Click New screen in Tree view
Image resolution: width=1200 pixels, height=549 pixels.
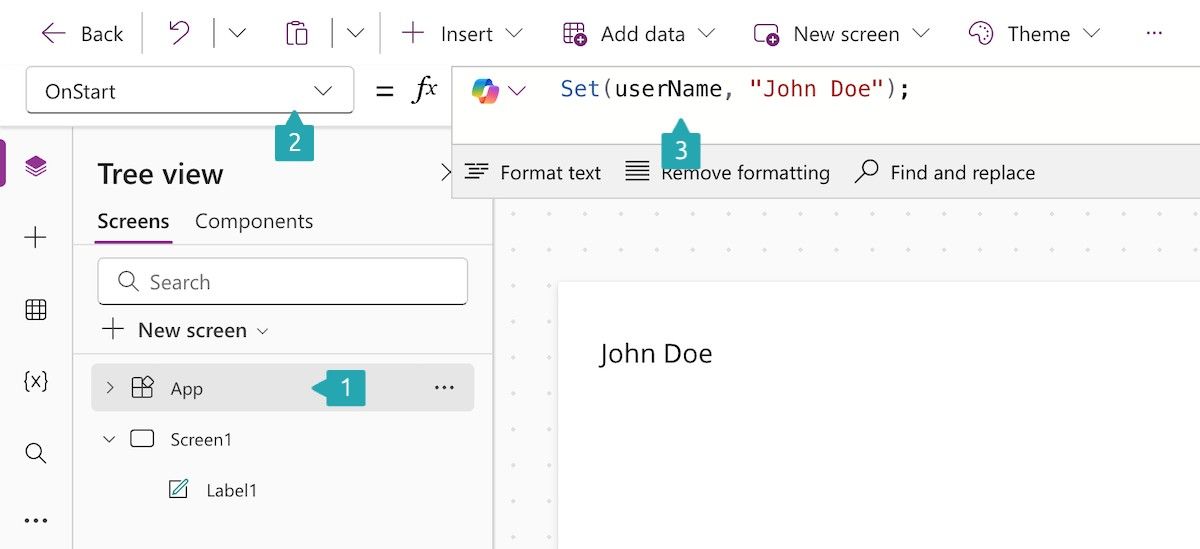point(186,330)
